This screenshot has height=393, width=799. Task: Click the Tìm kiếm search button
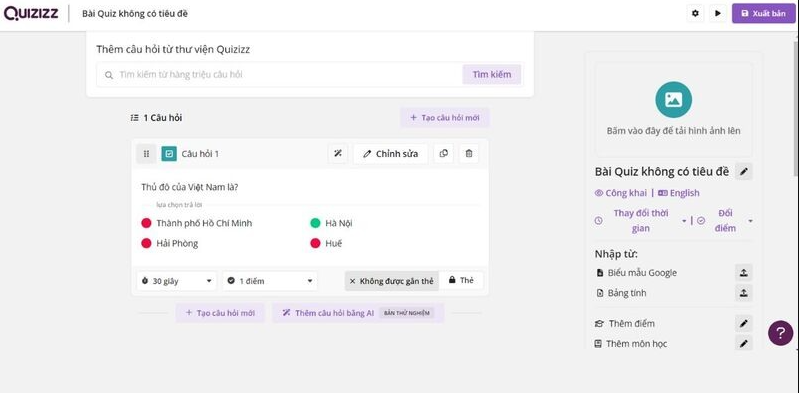[x=492, y=74]
